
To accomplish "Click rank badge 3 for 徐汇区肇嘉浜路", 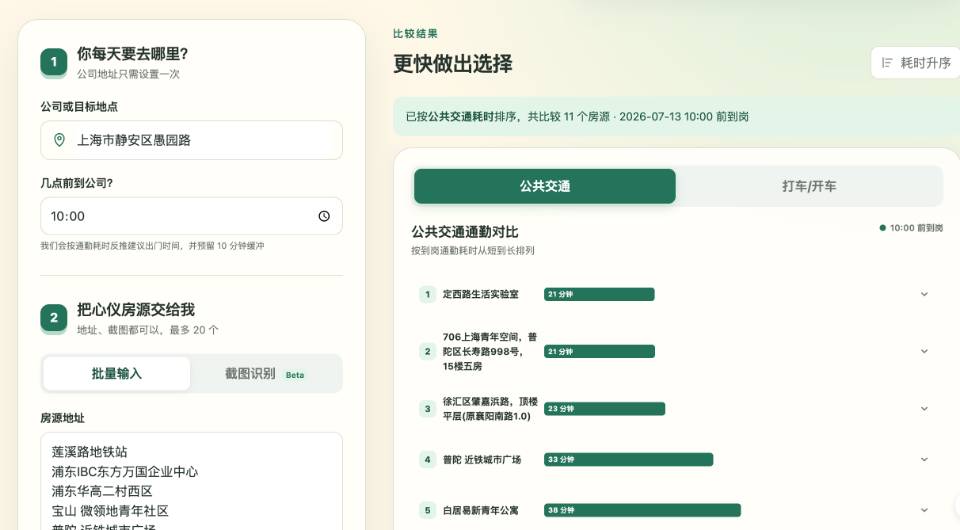I will 427,409.
